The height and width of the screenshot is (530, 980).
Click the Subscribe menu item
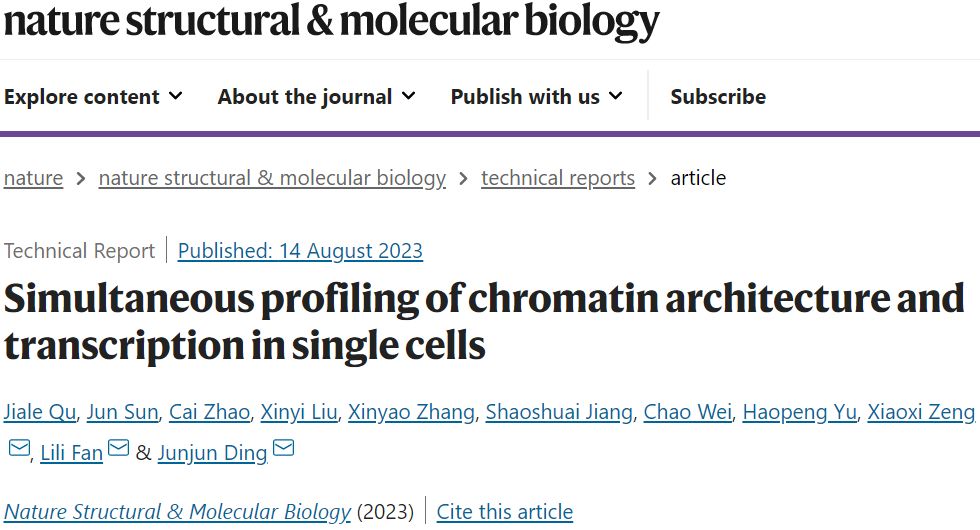pos(718,97)
